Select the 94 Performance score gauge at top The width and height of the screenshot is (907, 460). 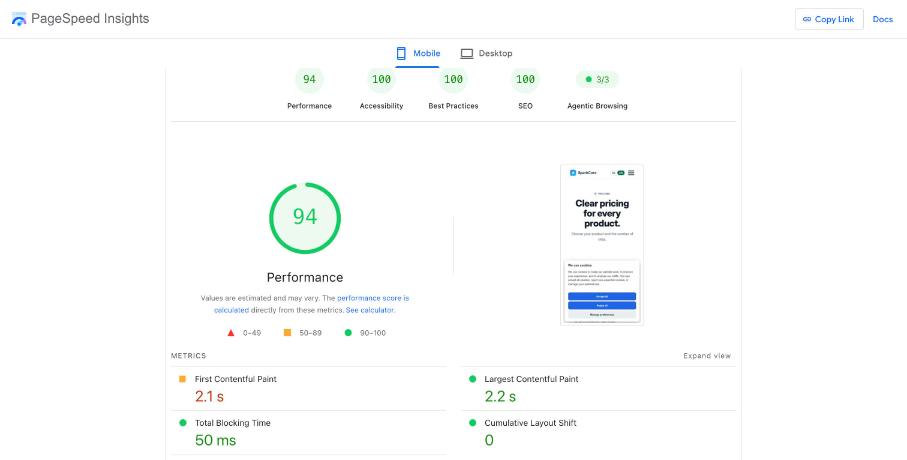(309, 79)
